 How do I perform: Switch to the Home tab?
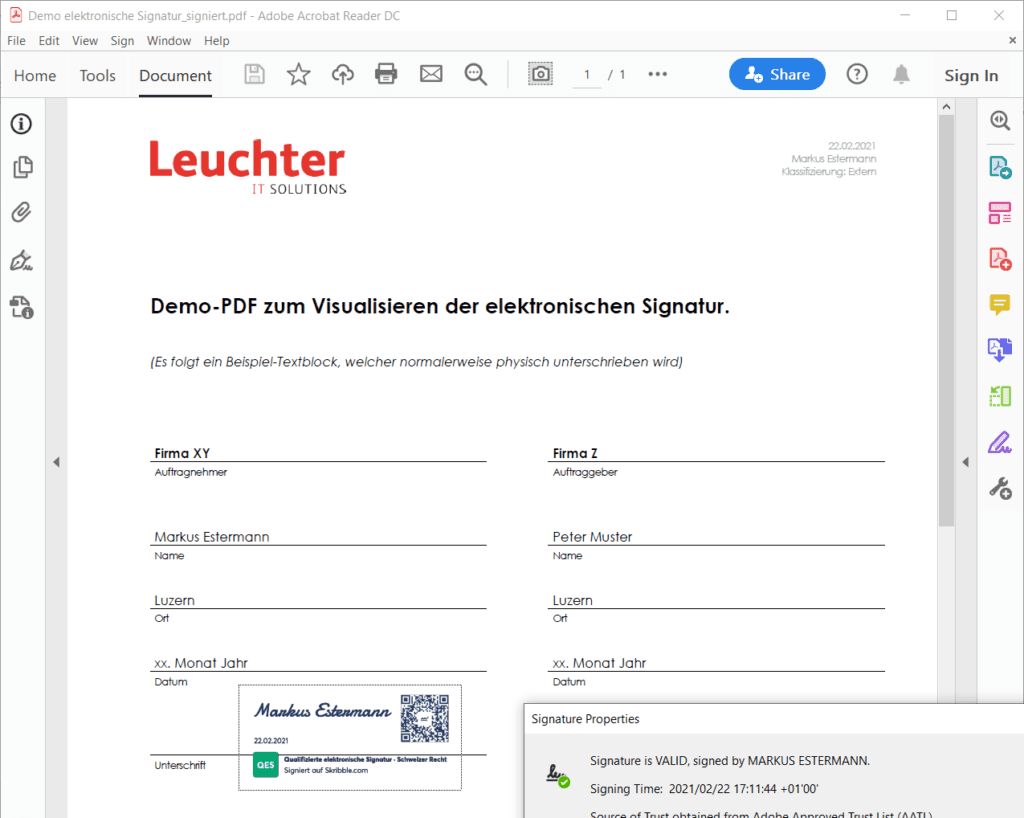(x=35, y=76)
